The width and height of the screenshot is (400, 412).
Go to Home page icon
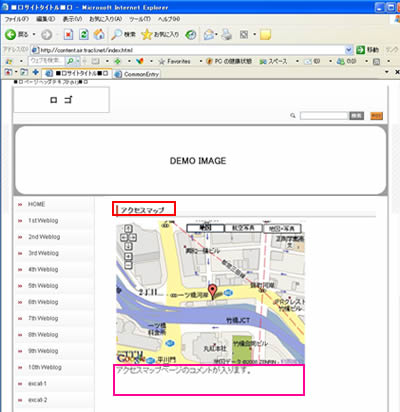click(99, 34)
